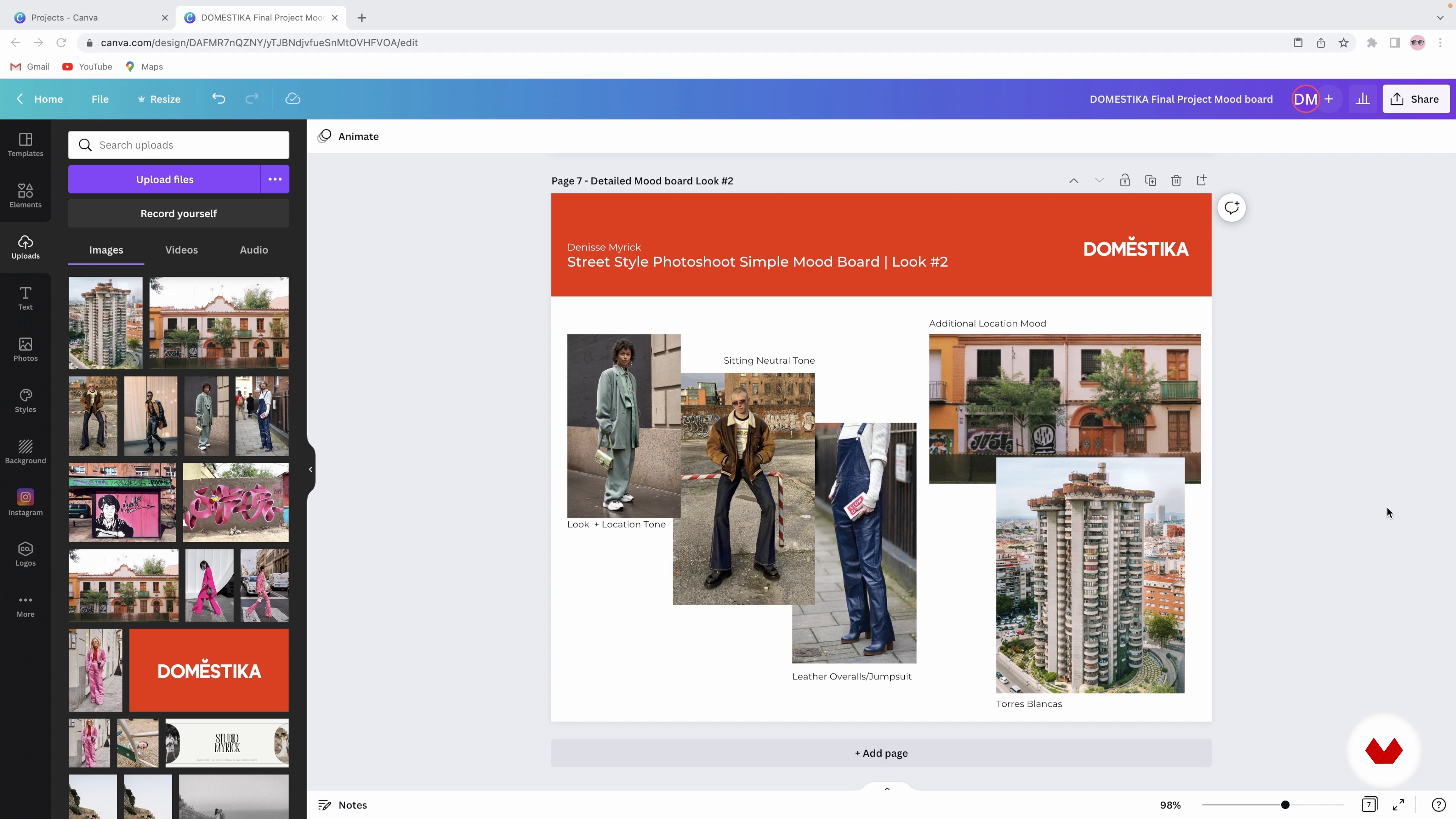
Task: Check cloud save status icon
Action: tap(293, 99)
